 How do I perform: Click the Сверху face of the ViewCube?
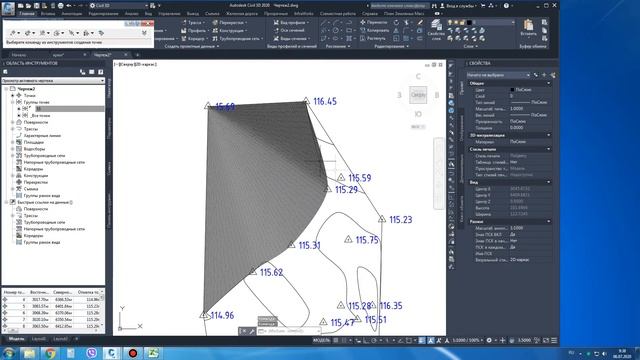[x=418, y=95]
